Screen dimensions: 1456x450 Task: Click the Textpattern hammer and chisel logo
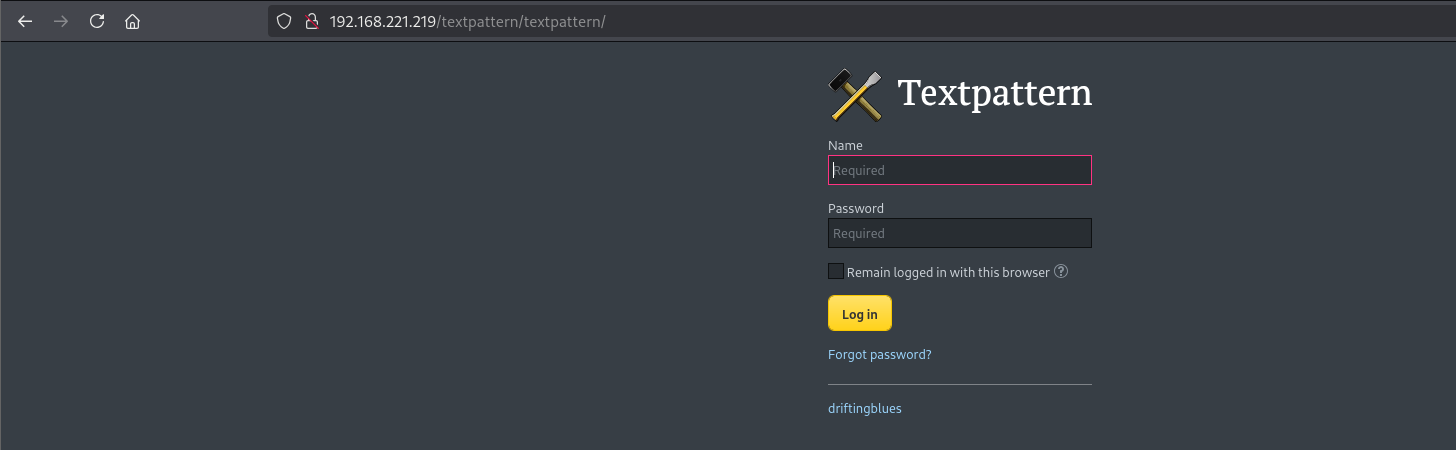point(855,95)
